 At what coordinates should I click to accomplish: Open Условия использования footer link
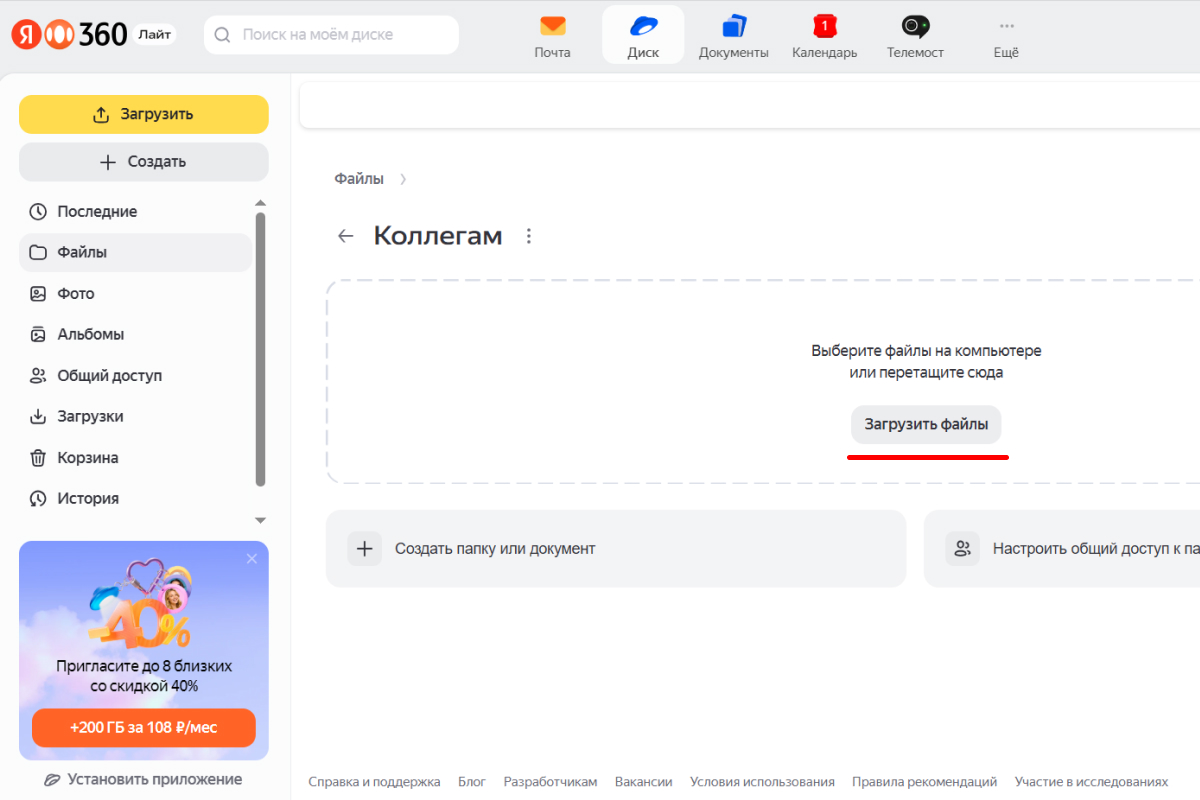(762, 782)
